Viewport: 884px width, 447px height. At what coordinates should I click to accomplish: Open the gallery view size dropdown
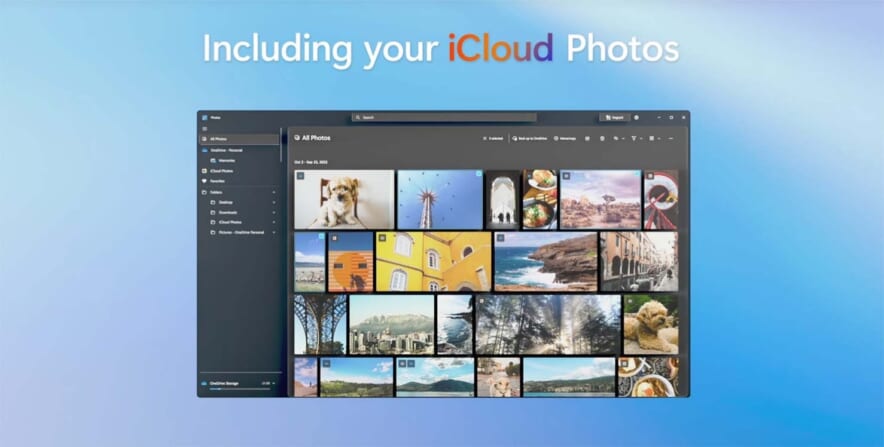[654, 138]
